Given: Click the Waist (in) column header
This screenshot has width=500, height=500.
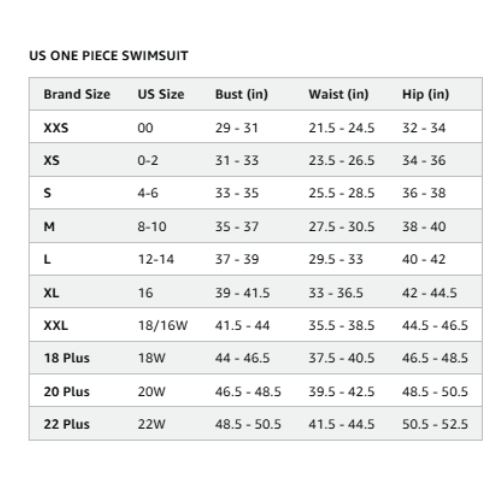Looking at the screenshot, I should click(x=338, y=94).
